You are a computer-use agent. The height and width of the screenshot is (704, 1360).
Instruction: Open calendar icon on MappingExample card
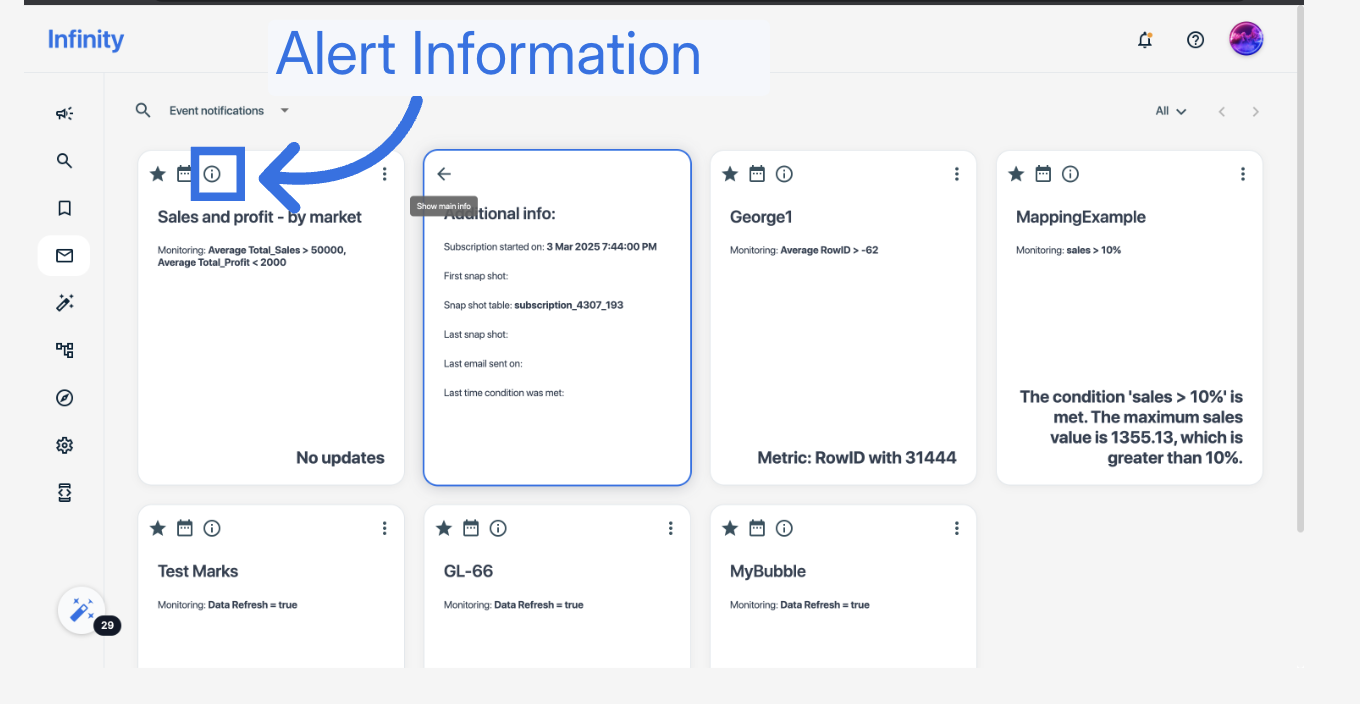[1043, 174]
